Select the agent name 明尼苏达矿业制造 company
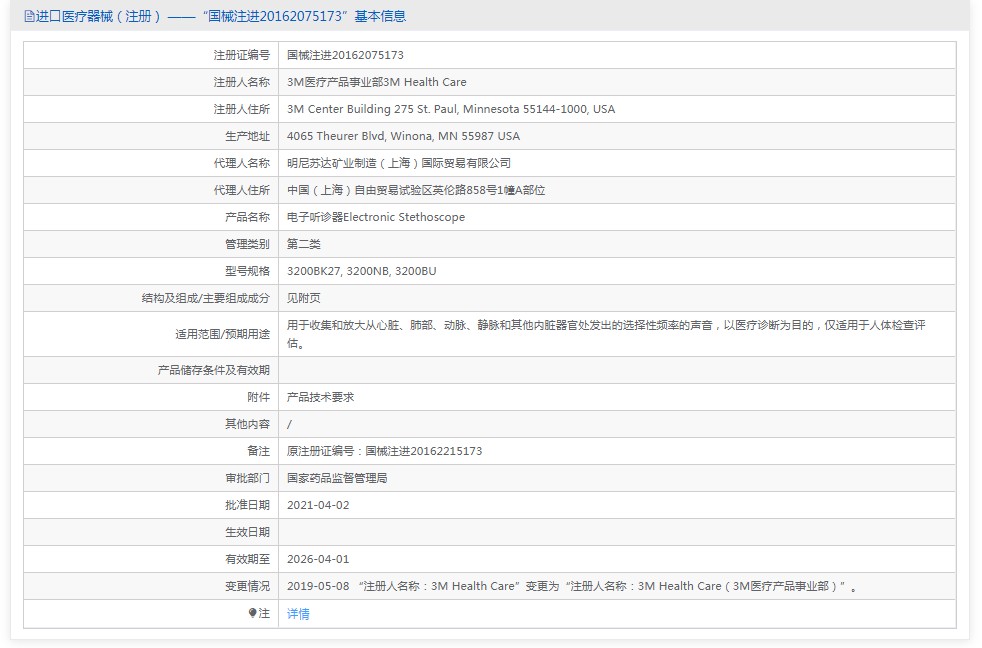This screenshot has width=982, height=648. coord(398,164)
